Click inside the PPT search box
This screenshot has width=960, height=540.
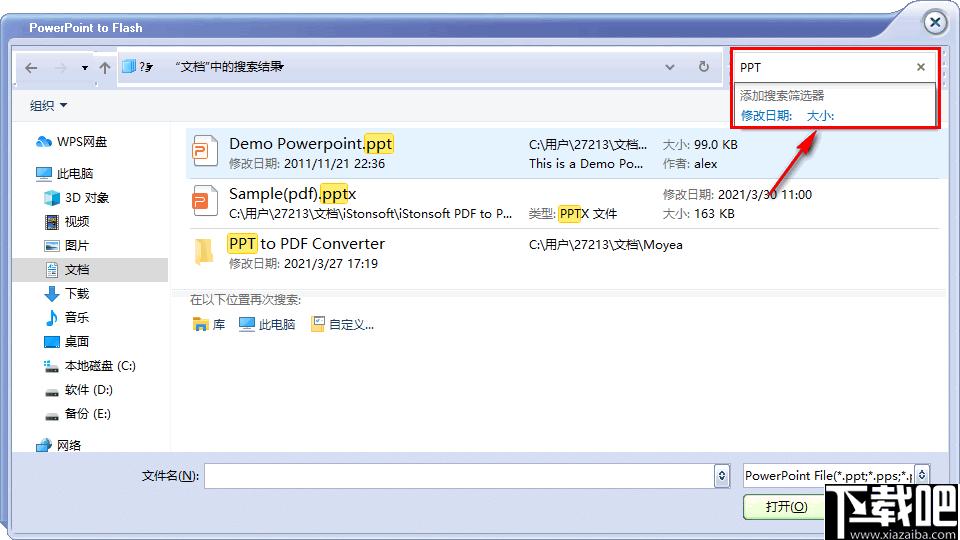[823, 67]
